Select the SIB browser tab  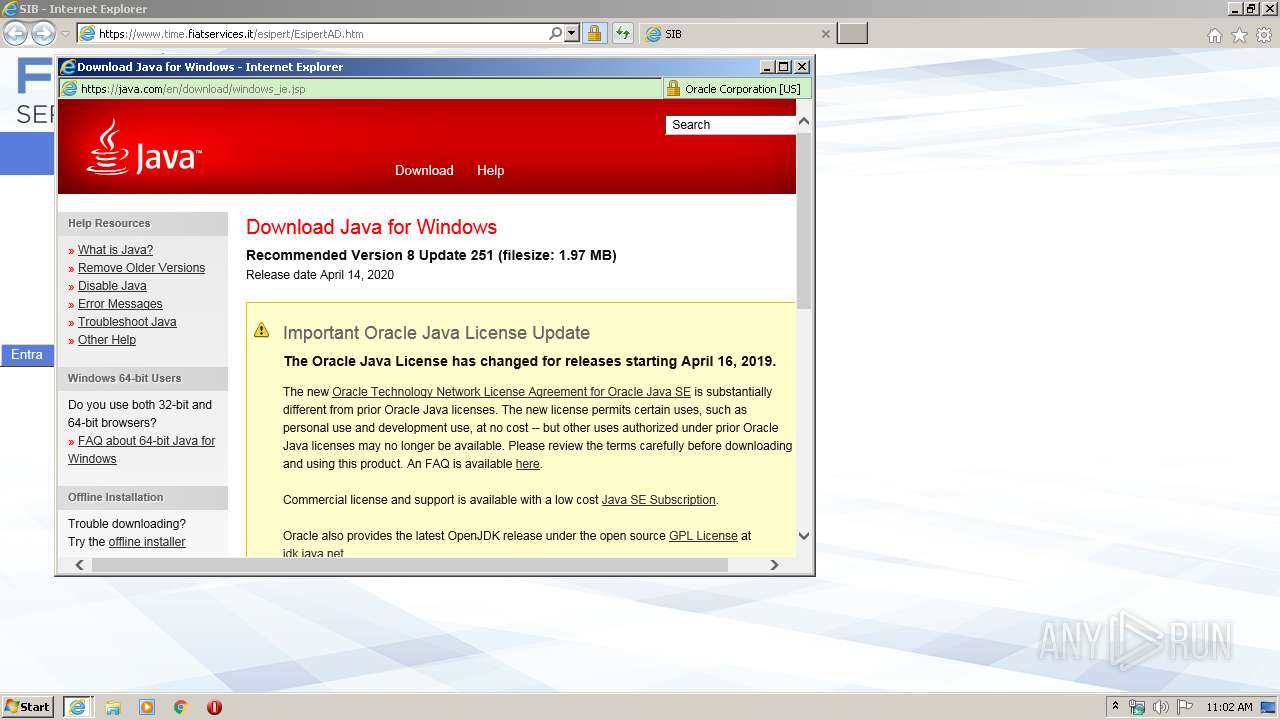738,33
